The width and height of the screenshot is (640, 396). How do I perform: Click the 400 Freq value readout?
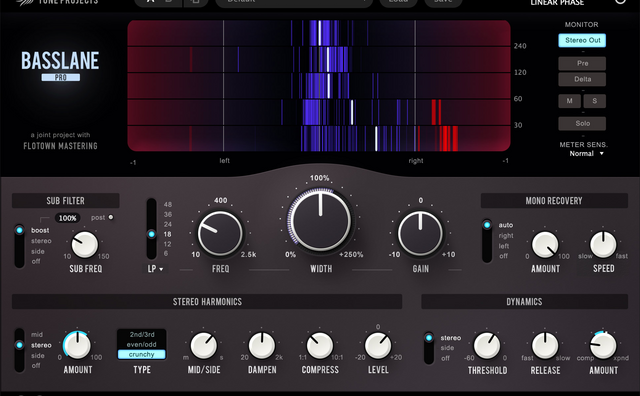[x=220, y=200]
